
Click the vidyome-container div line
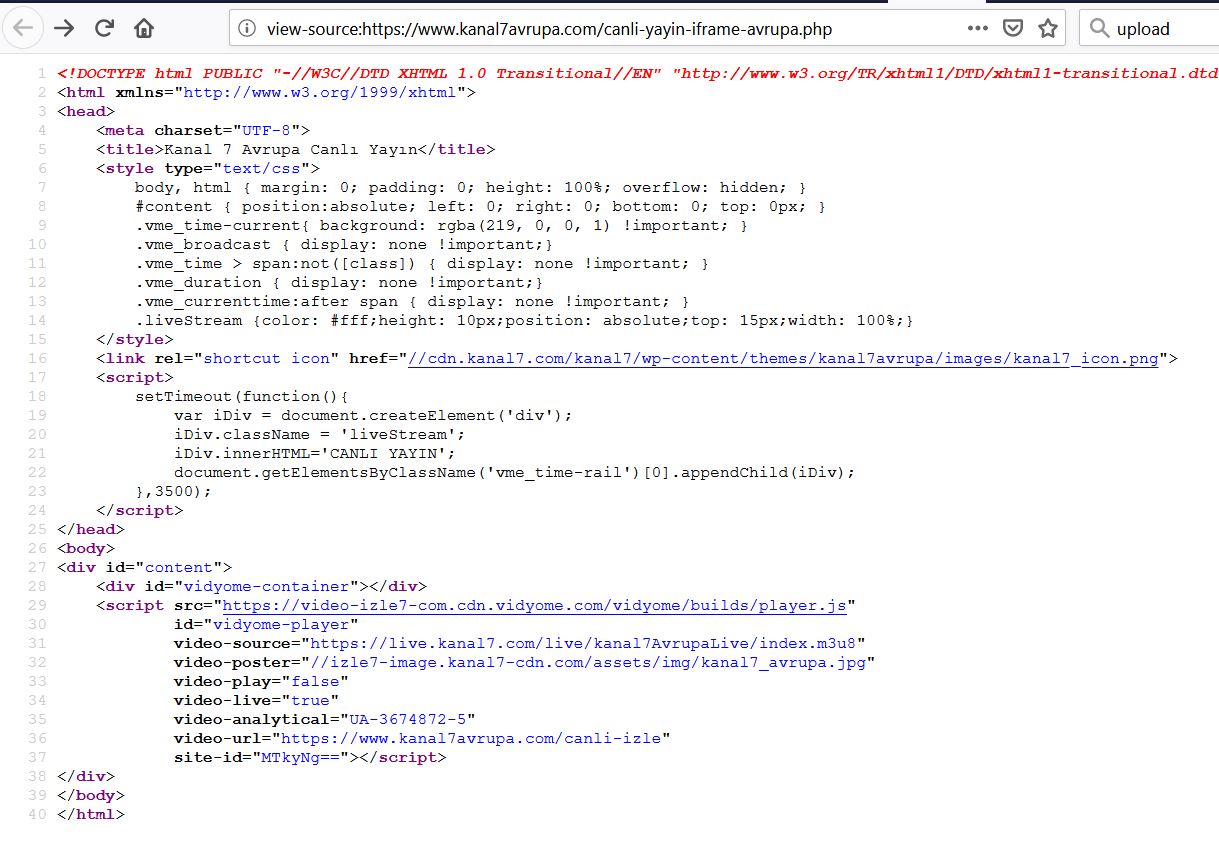click(x=262, y=586)
